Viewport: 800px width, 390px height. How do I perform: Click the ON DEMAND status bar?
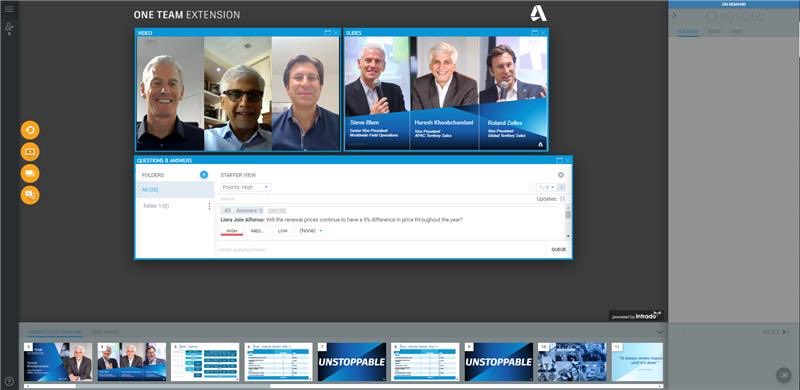734,4
